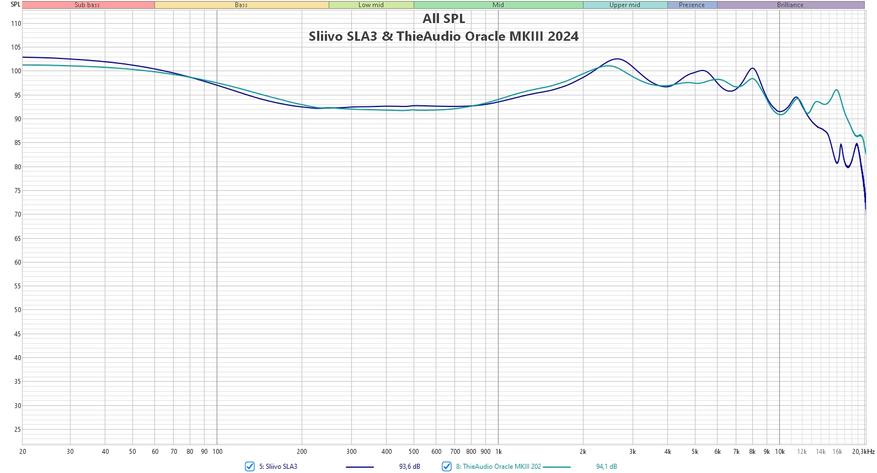This screenshot has height=473, width=877.
Task: Uncheck the ThieAudio Oracle MKIII trace checkbox
Action: click(x=446, y=466)
